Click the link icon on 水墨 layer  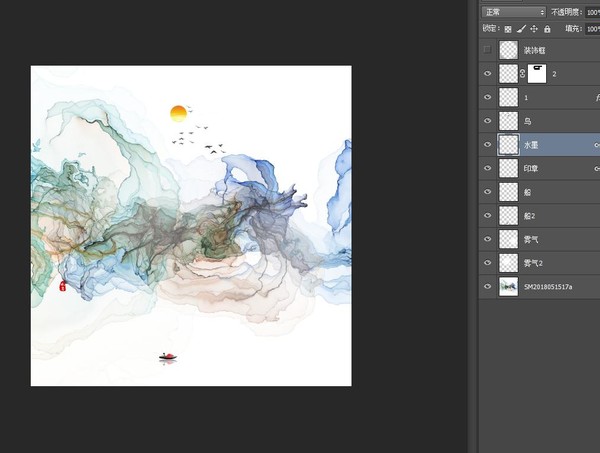click(x=597, y=145)
